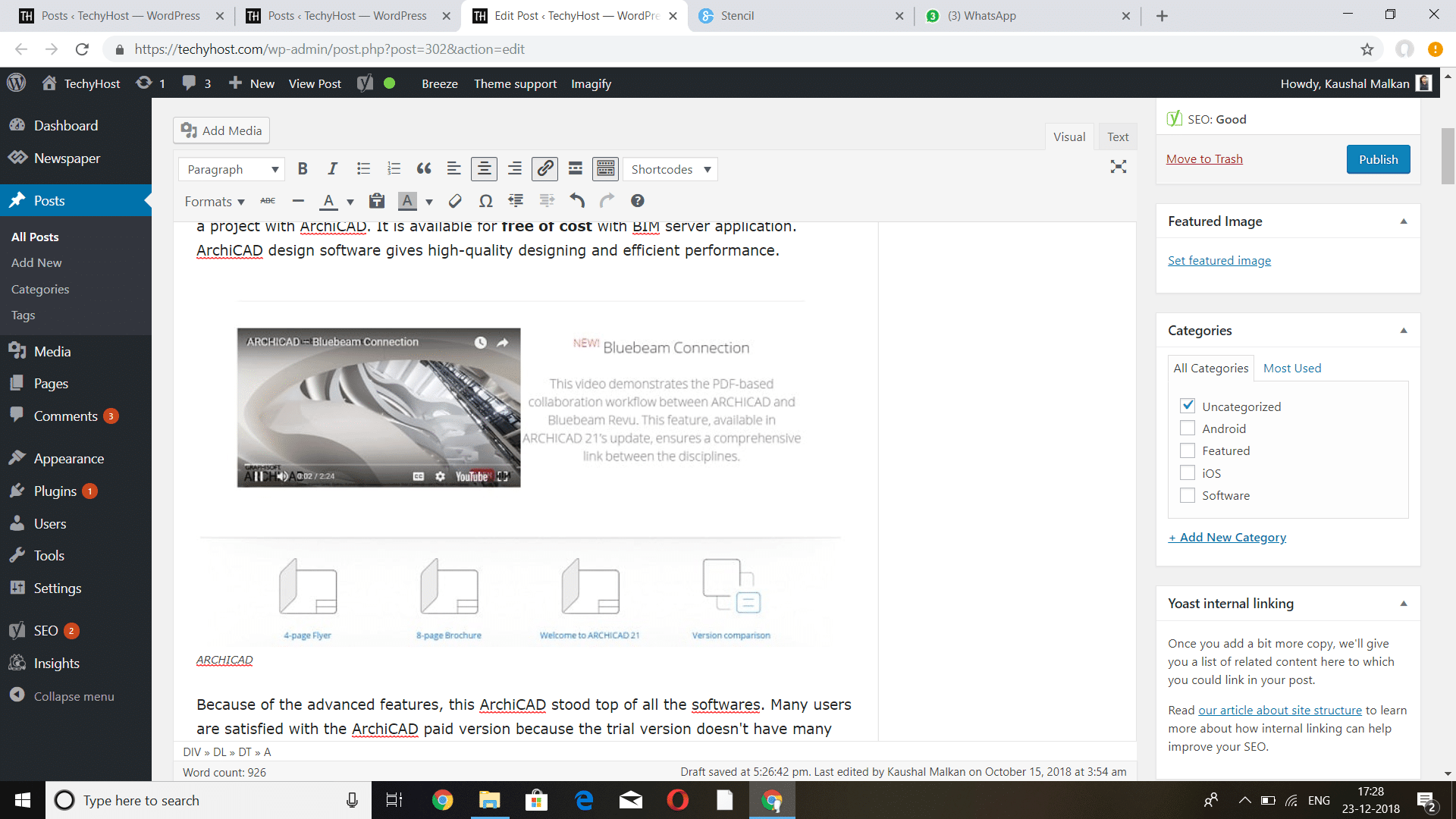Image resolution: width=1456 pixels, height=819 pixels.
Task: Check the Android category
Action: pos(1188,428)
